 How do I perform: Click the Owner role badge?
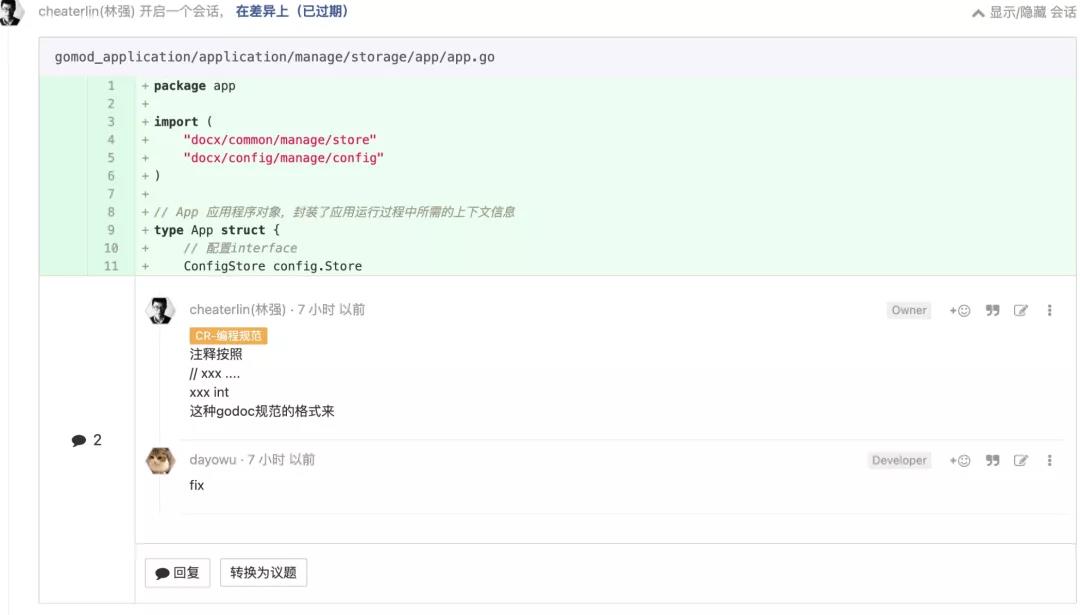tap(908, 311)
